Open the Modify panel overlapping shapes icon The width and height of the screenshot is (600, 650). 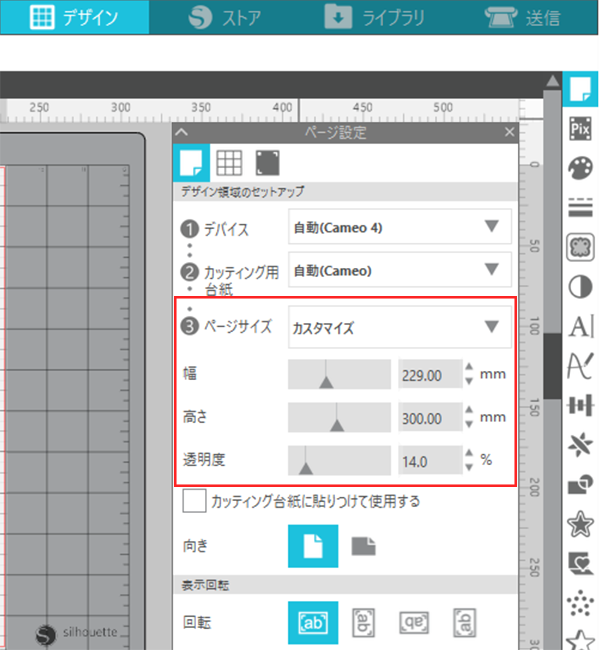click(x=580, y=484)
